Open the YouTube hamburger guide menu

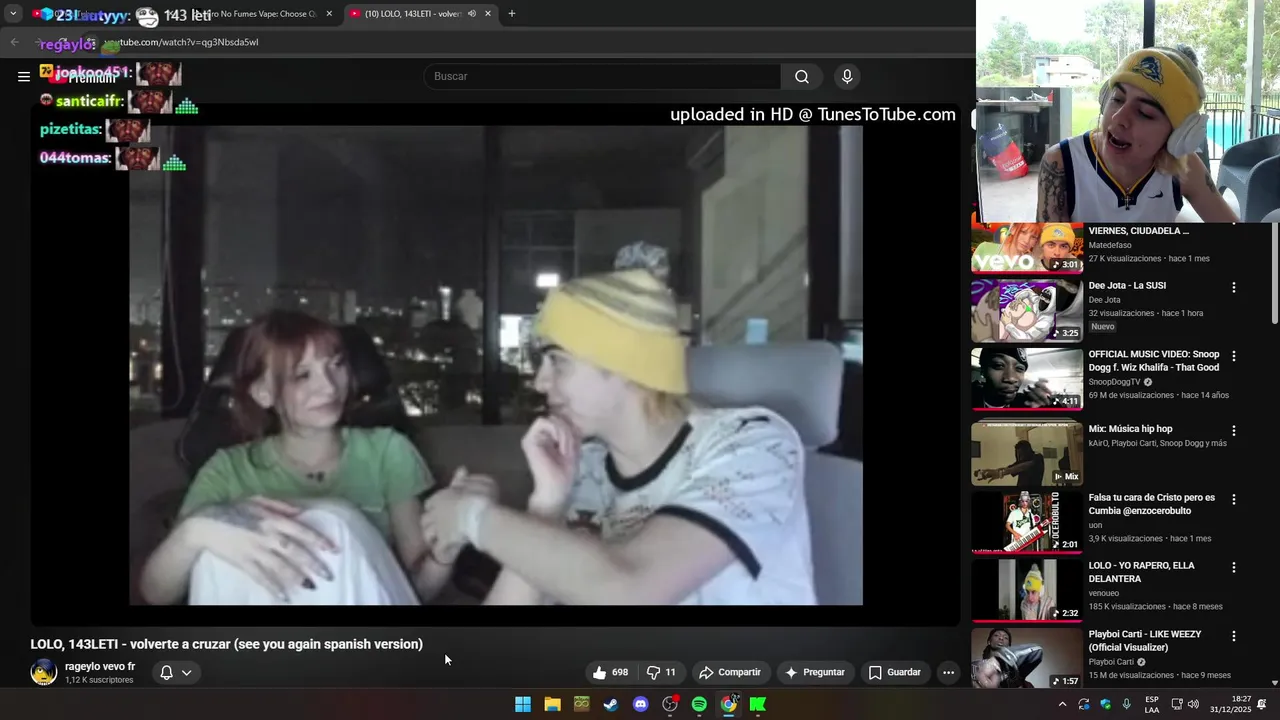pos(24,77)
